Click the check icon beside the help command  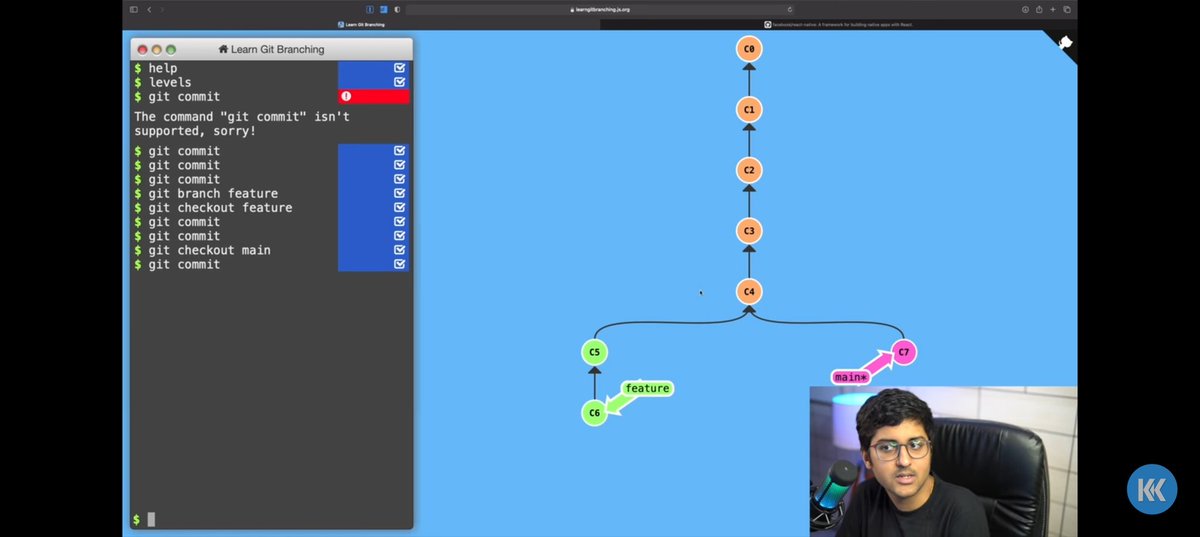pos(400,68)
